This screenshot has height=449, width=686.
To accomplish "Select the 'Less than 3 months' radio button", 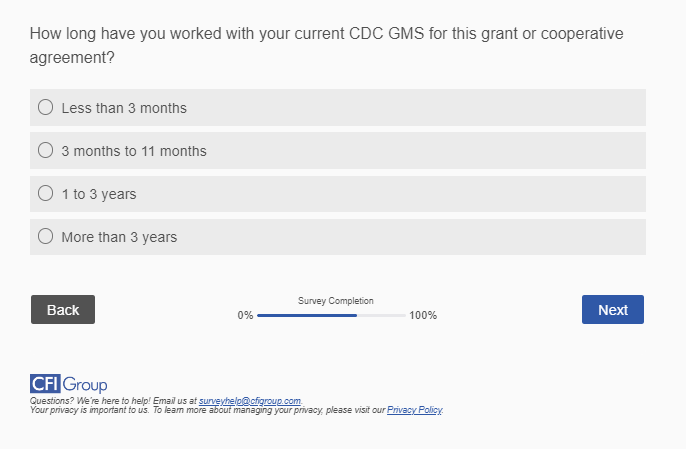I will point(45,107).
